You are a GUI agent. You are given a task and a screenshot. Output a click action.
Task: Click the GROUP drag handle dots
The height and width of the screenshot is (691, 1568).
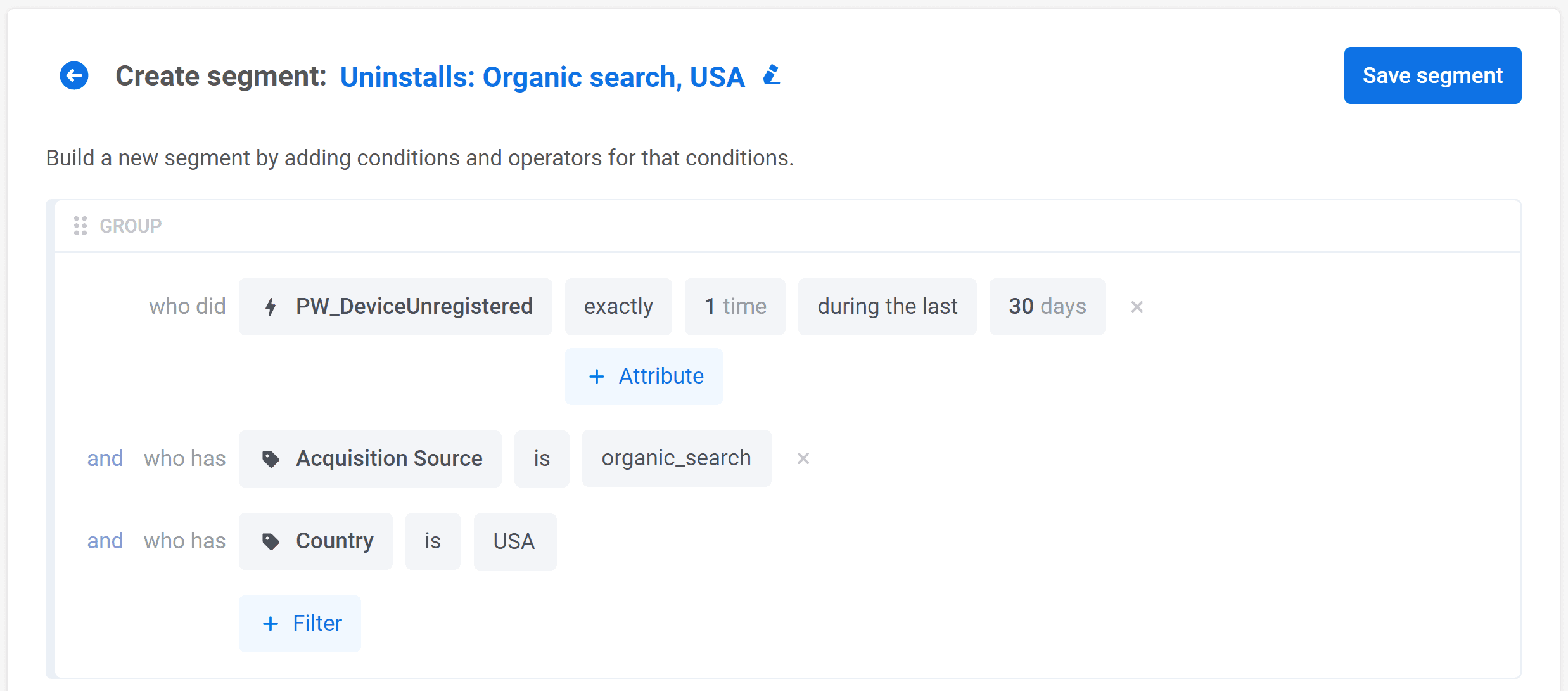[x=80, y=226]
